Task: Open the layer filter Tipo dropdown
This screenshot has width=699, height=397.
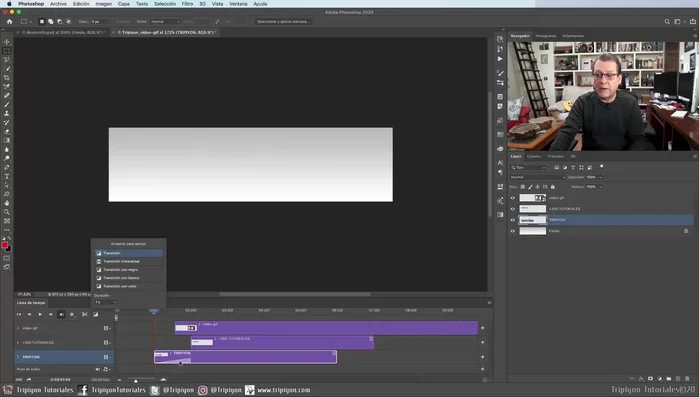Action: 528,168
